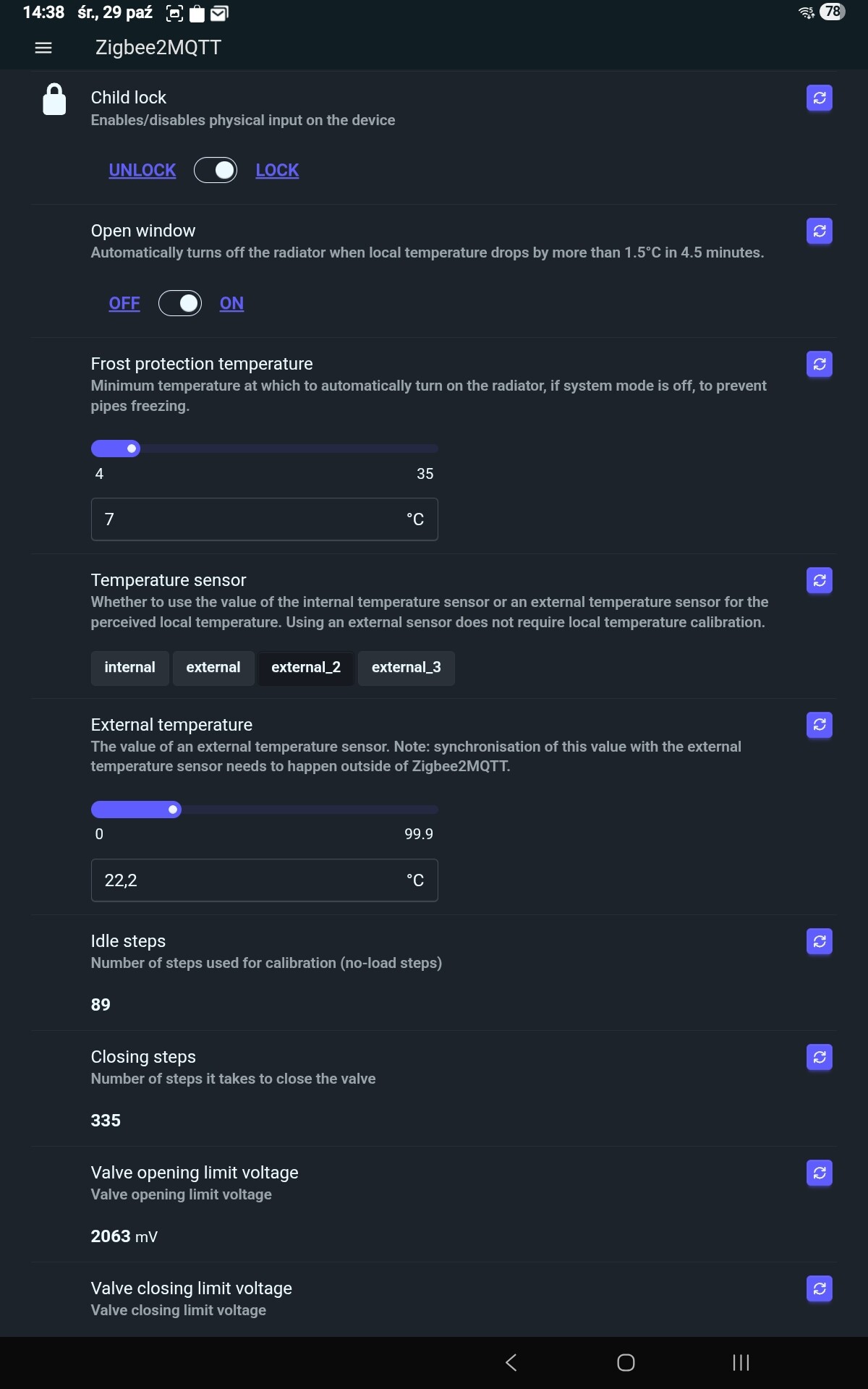This screenshot has width=868, height=1389.
Task: Click the Frost protection temperature slider
Action: click(x=264, y=449)
